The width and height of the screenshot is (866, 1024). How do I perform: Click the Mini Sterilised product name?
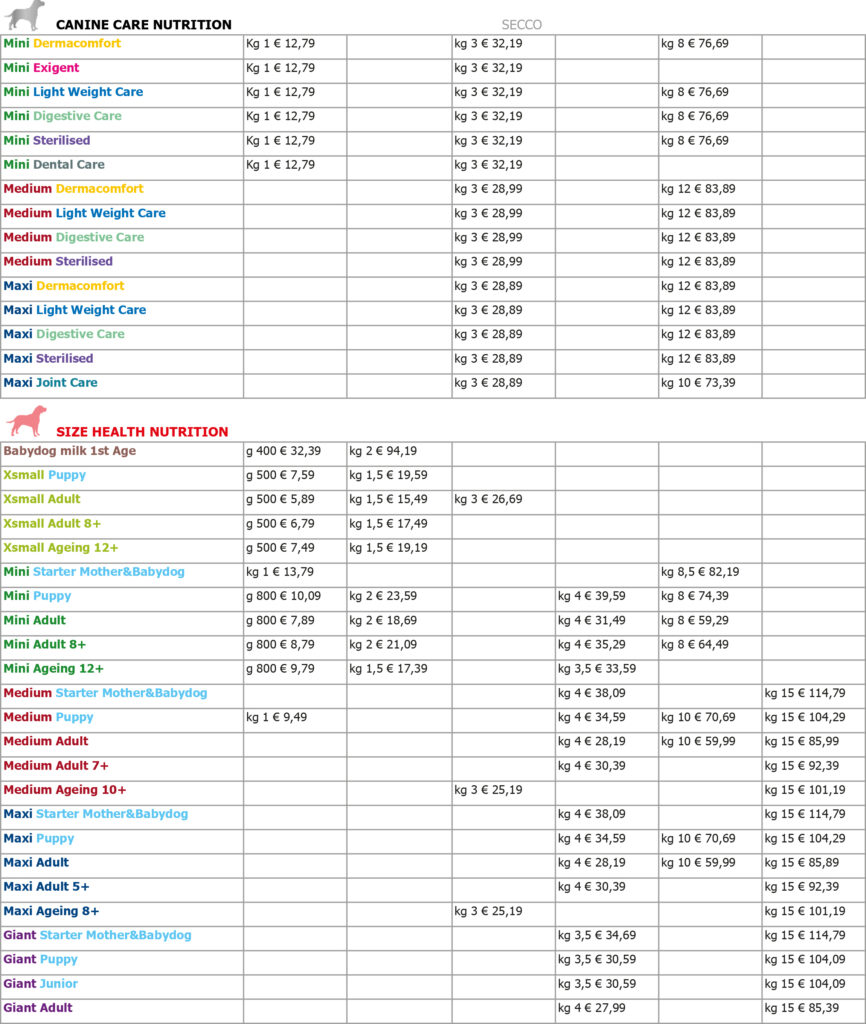click(47, 140)
